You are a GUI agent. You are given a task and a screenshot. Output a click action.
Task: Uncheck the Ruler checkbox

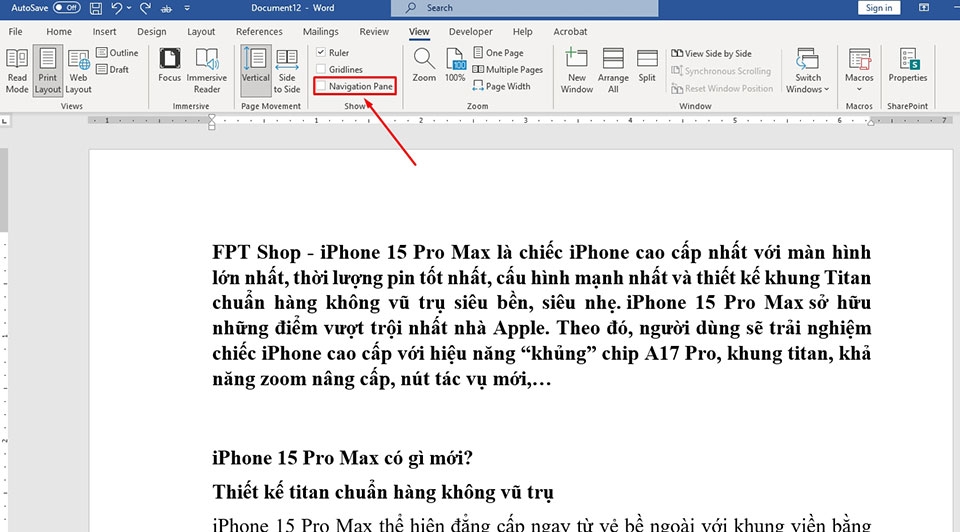pos(321,53)
